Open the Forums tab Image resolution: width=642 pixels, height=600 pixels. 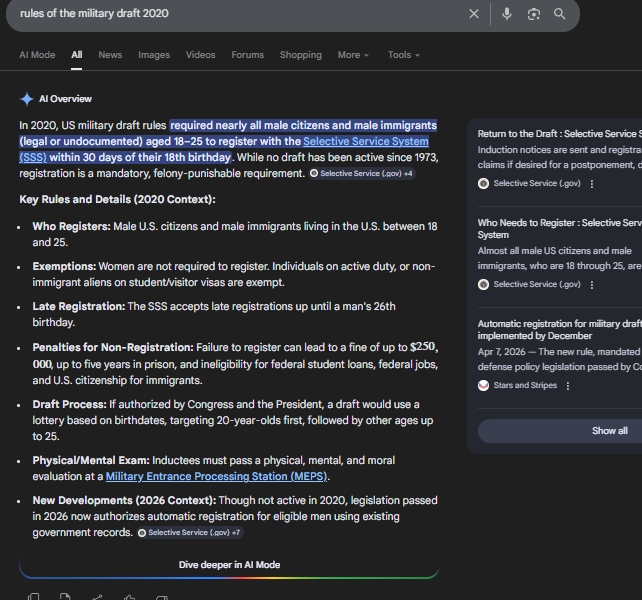coord(248,55)
